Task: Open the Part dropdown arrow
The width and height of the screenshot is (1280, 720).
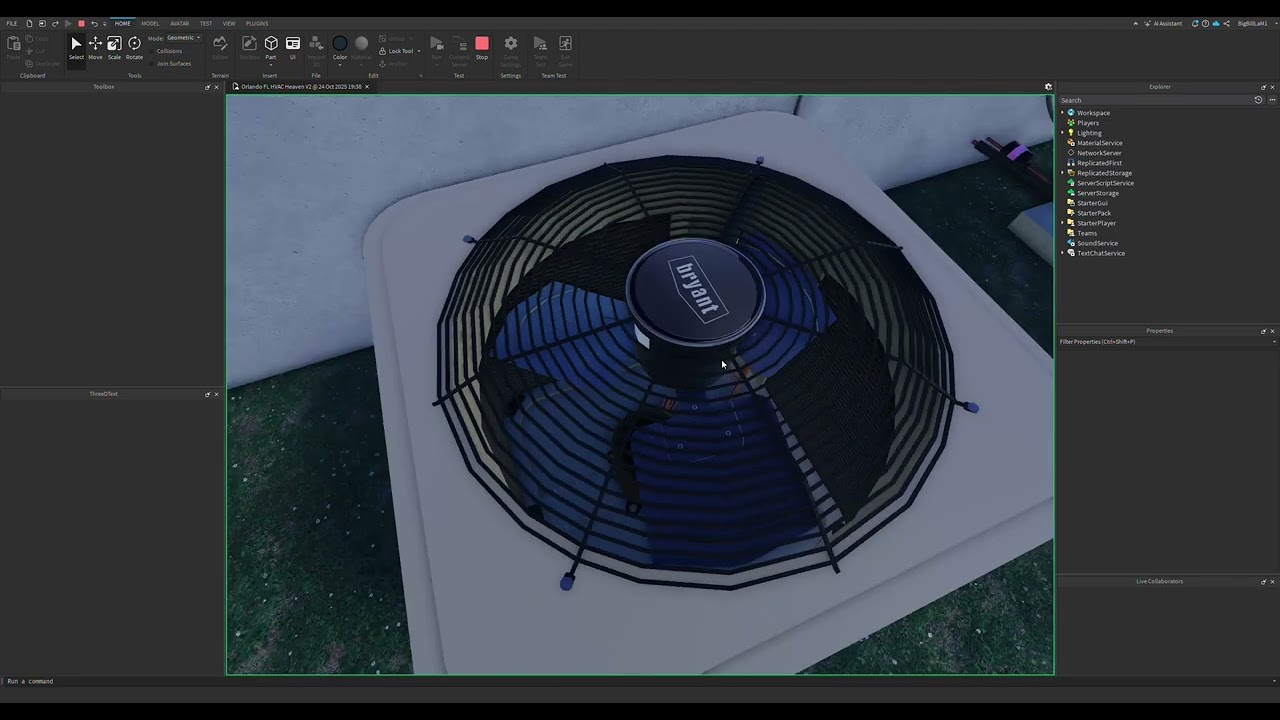Action: 271,64
